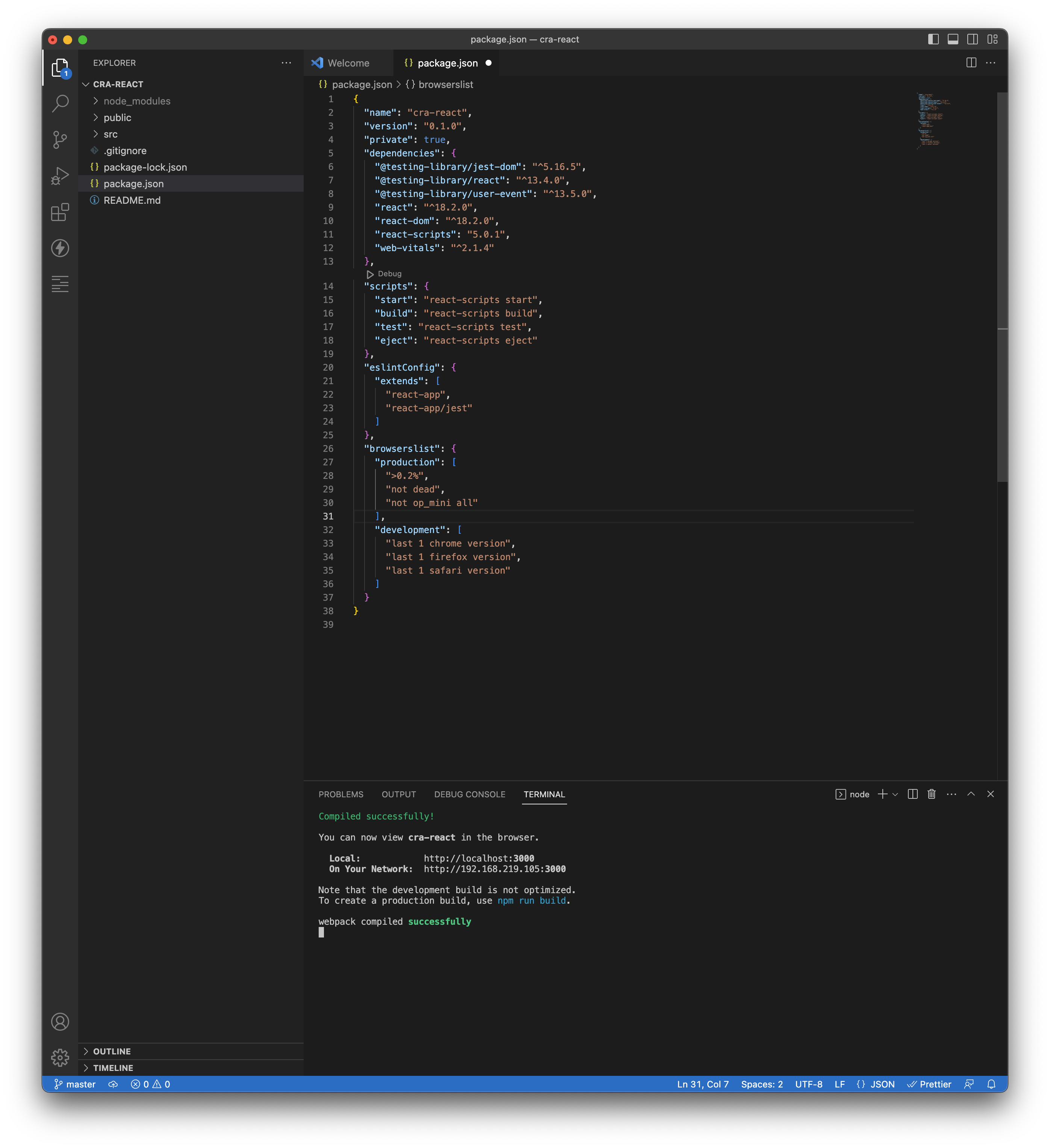The height and width of the screenshot is (1148, 1050).
Task: Switch to the Welcome tab
Action: [348, 63]
